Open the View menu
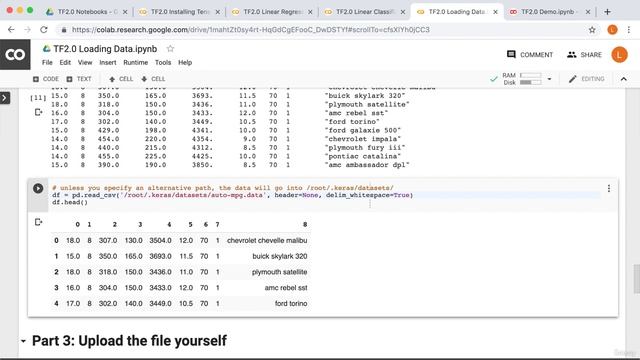Image resolution: width=640 pixels, height=360 pixels. pos(85,62)
